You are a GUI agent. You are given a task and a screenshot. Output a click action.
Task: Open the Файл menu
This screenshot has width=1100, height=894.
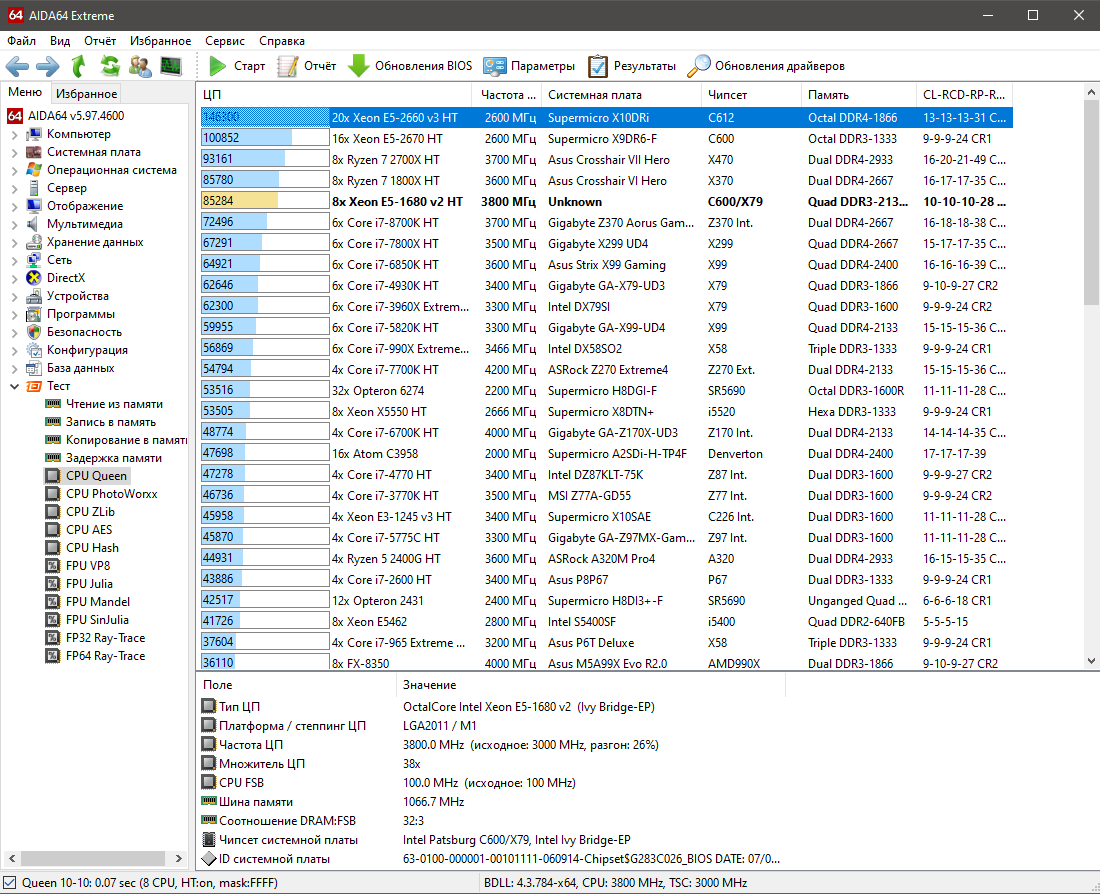pos(22,41)
